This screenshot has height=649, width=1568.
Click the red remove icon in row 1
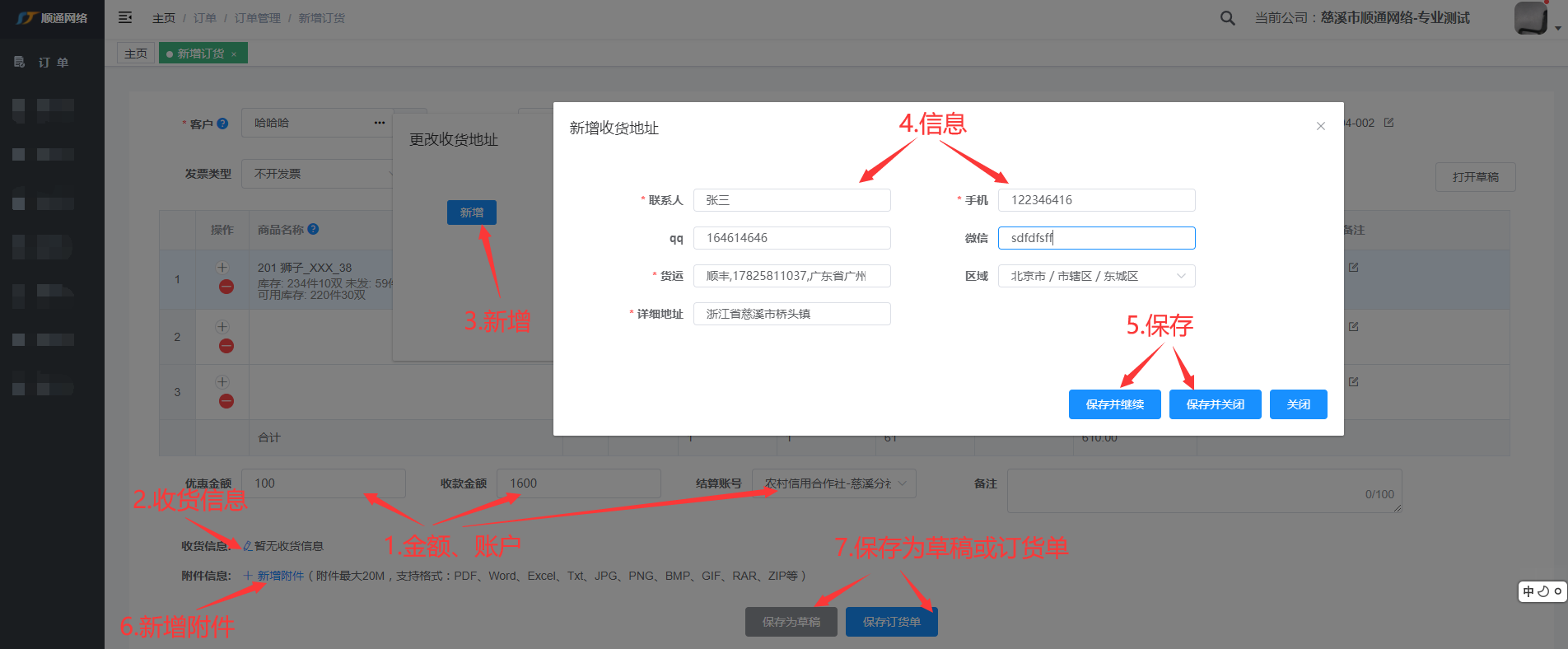(x=226, y=287)
